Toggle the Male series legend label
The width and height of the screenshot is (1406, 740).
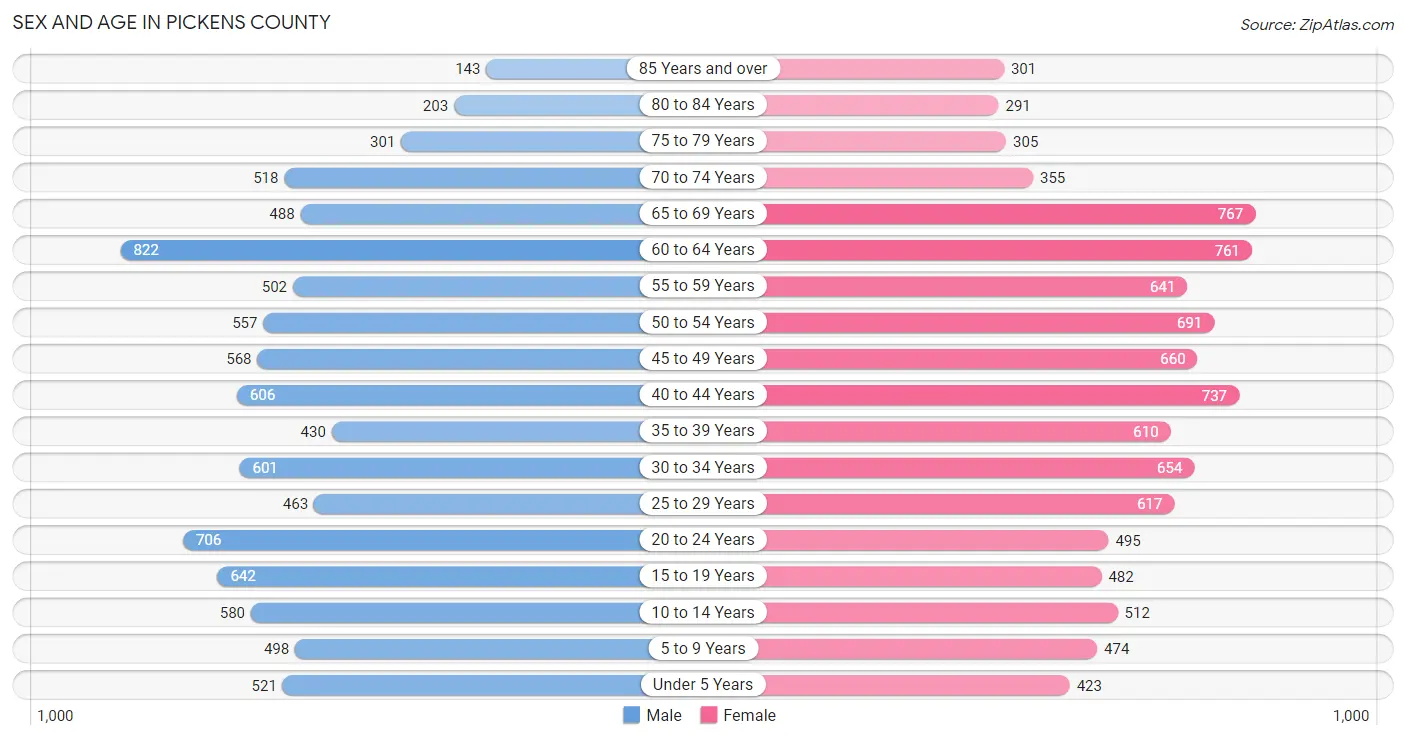pyautogui.click(x=664, y=715)
